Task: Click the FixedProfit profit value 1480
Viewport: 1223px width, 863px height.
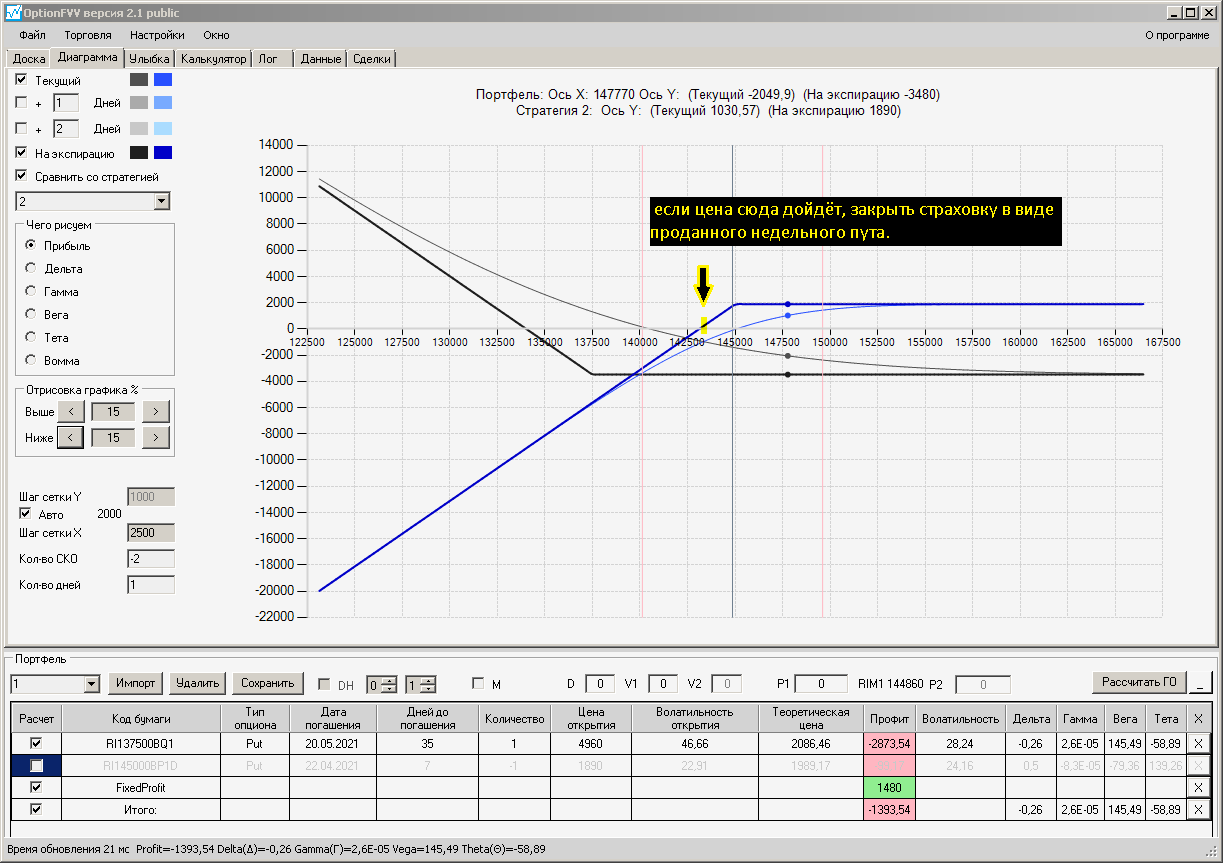Action: (x=889, y=787)
